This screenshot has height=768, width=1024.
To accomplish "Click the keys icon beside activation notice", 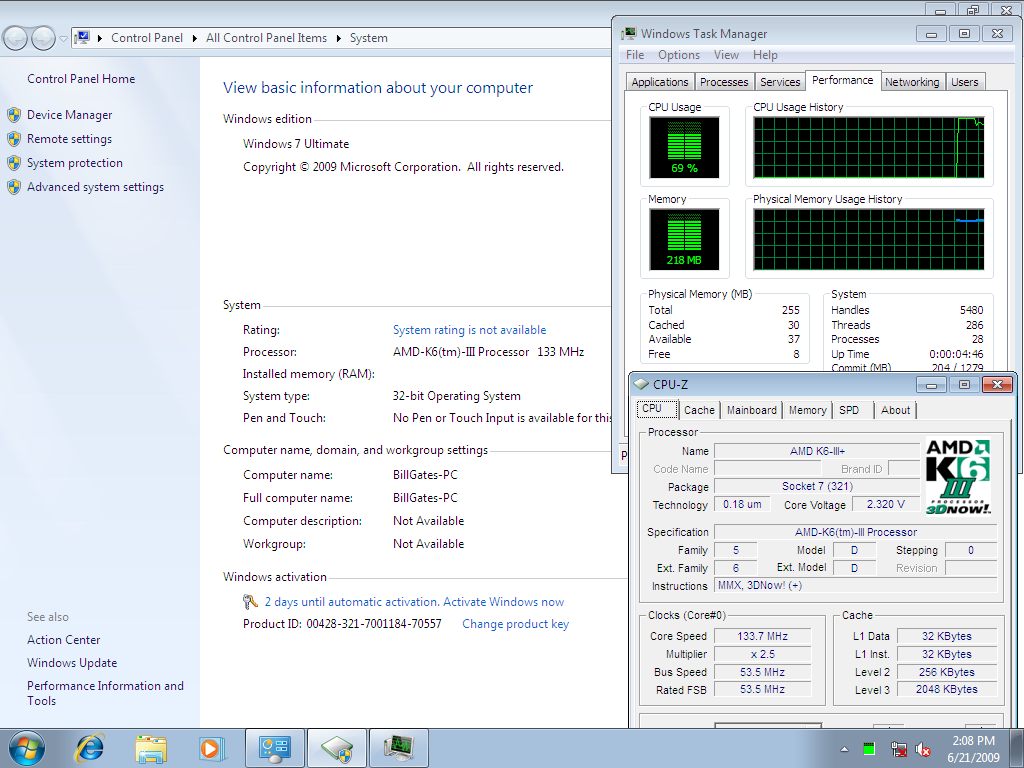I will point(250,601).
